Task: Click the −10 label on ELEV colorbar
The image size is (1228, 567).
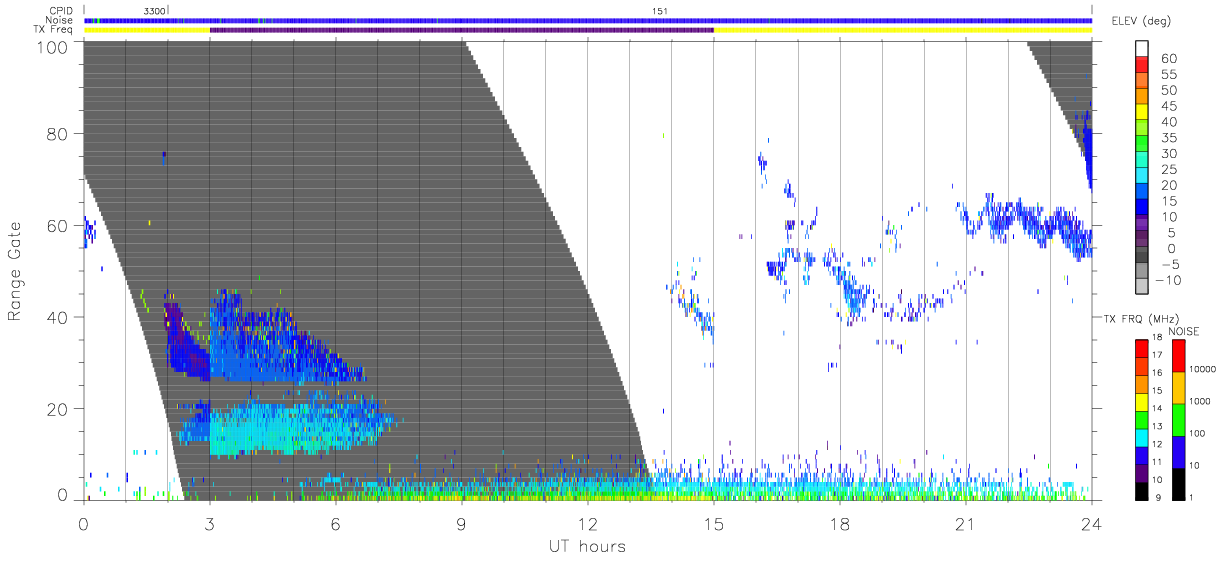Action: click(1170, 281)
